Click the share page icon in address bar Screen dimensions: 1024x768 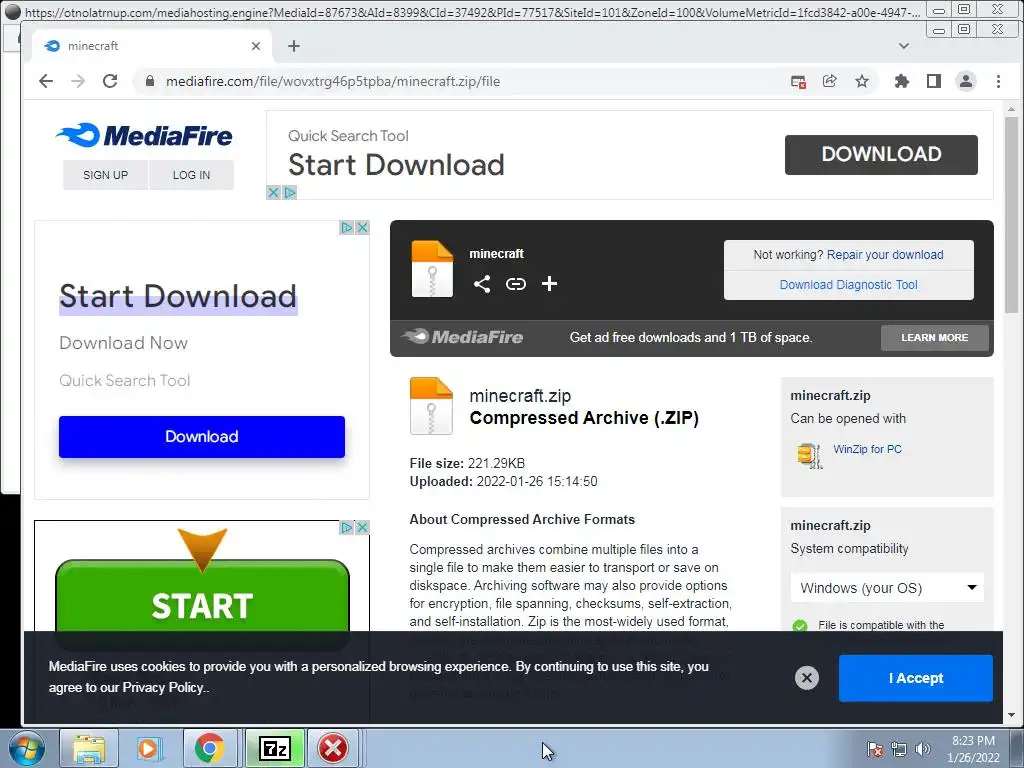829,81
